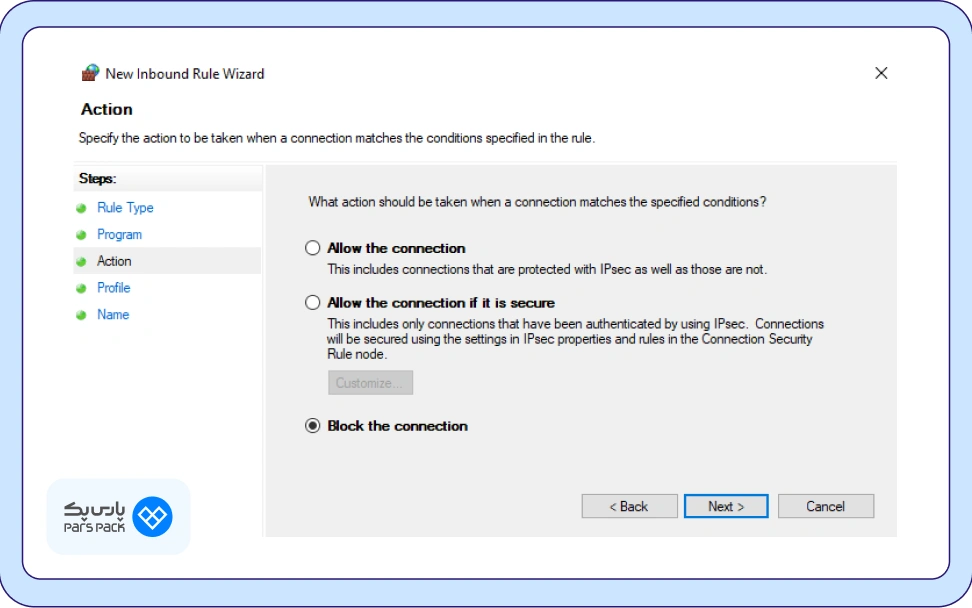Image resolution: width=972 pixels, height=608 pixels.
Task: Open the Name step link
Action: tap(113, 315)
